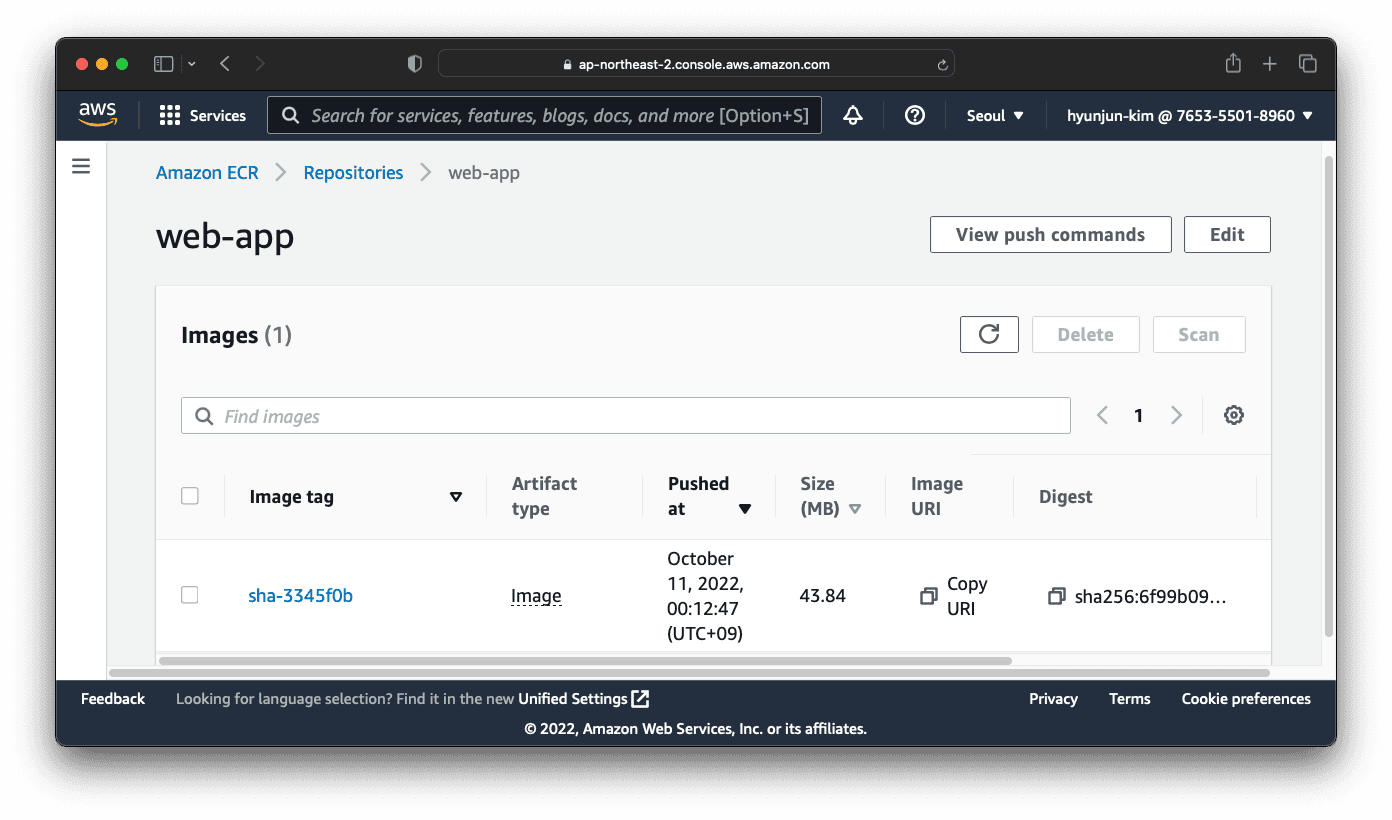The width and height of the screenshot is (1392, 820).
Task: Collapse the sidebar with hamburger menu icon
Action: pyautogui.click(x=81, y=166)
